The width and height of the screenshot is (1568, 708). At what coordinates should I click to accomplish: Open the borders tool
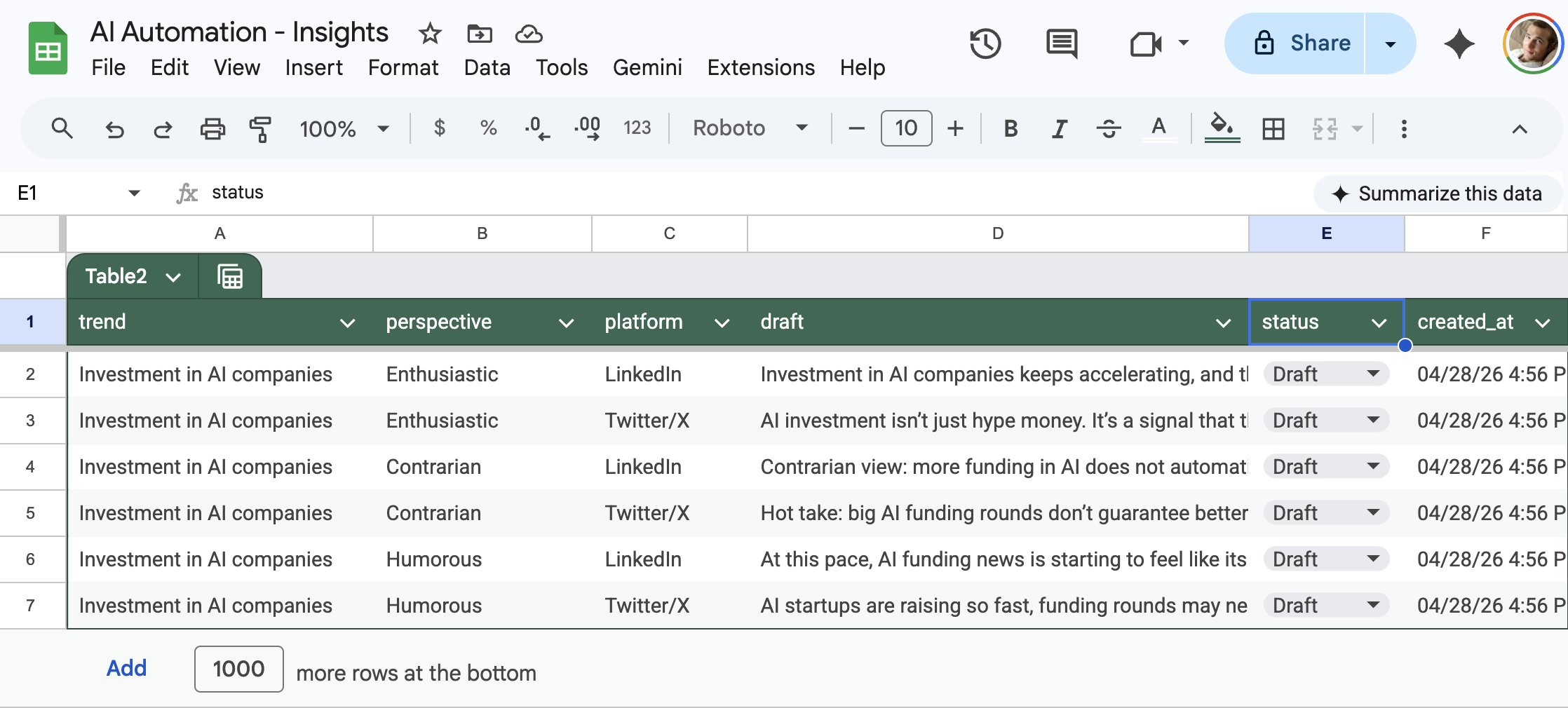(1273, 129)
